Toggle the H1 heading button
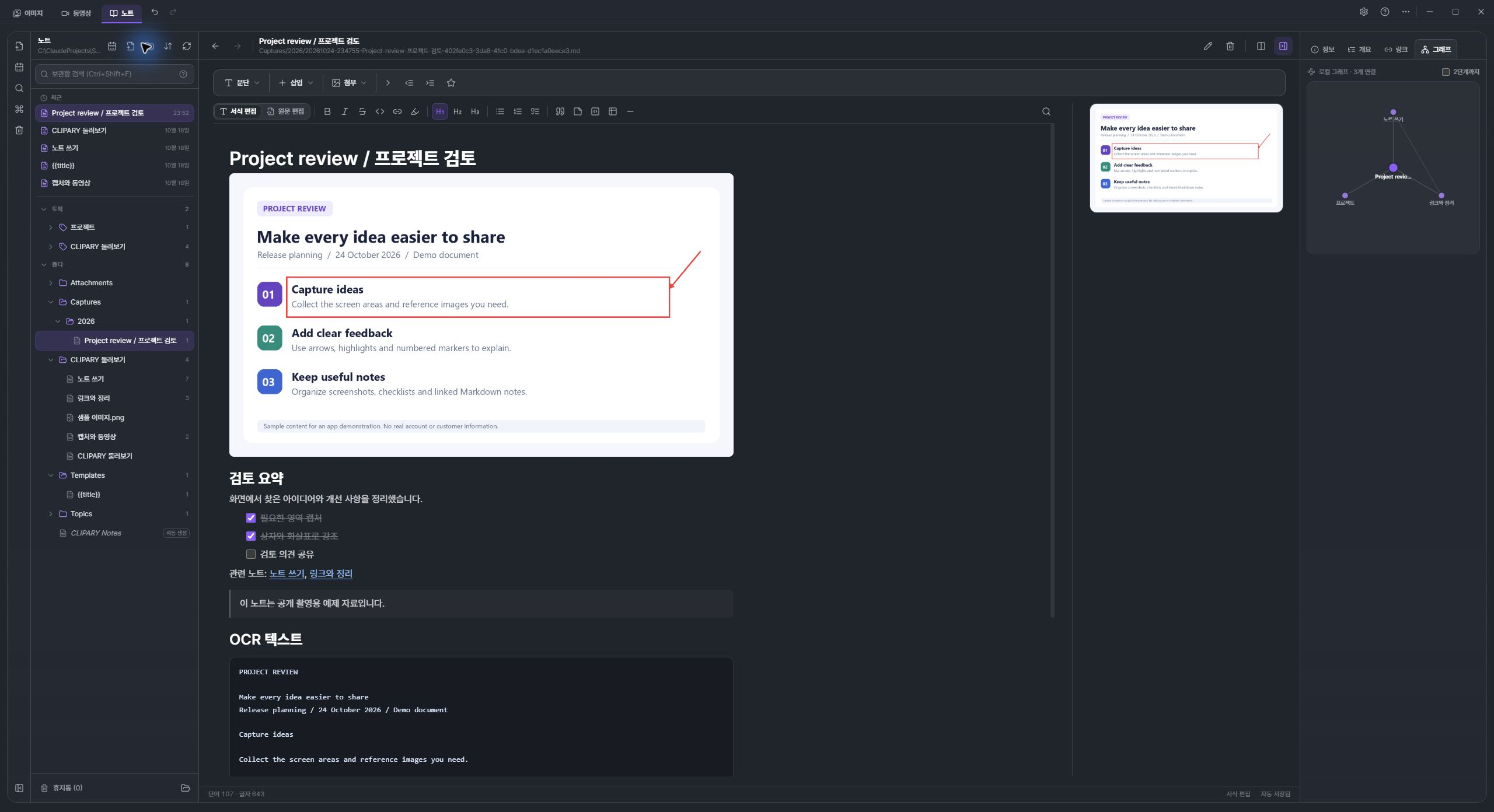The width and height of the screenshot is (1494, 812). pyautogui.click(x=440, y=111)
